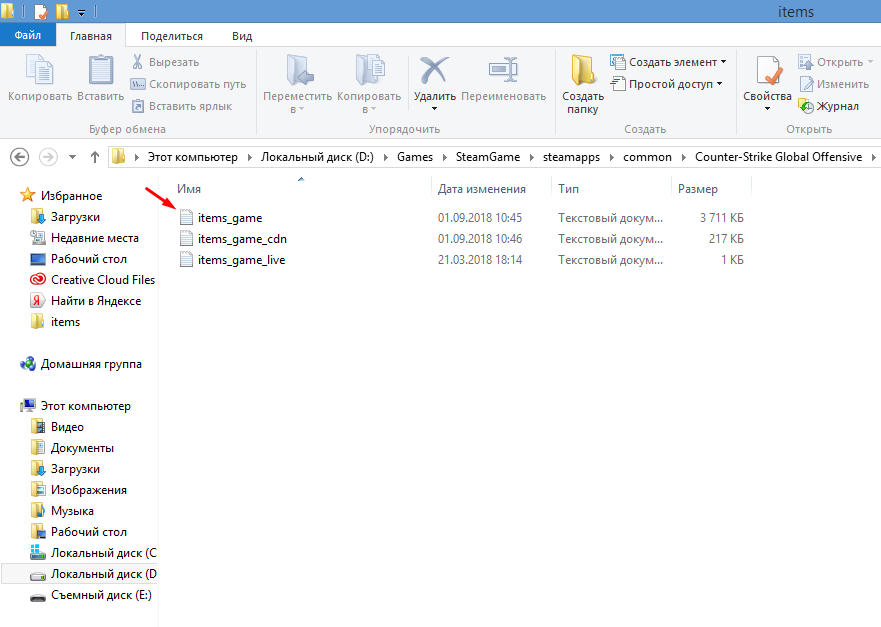Select the items_game file
Image resolution: width=881 pixels, height=627 pixels.
pos(230,218)
